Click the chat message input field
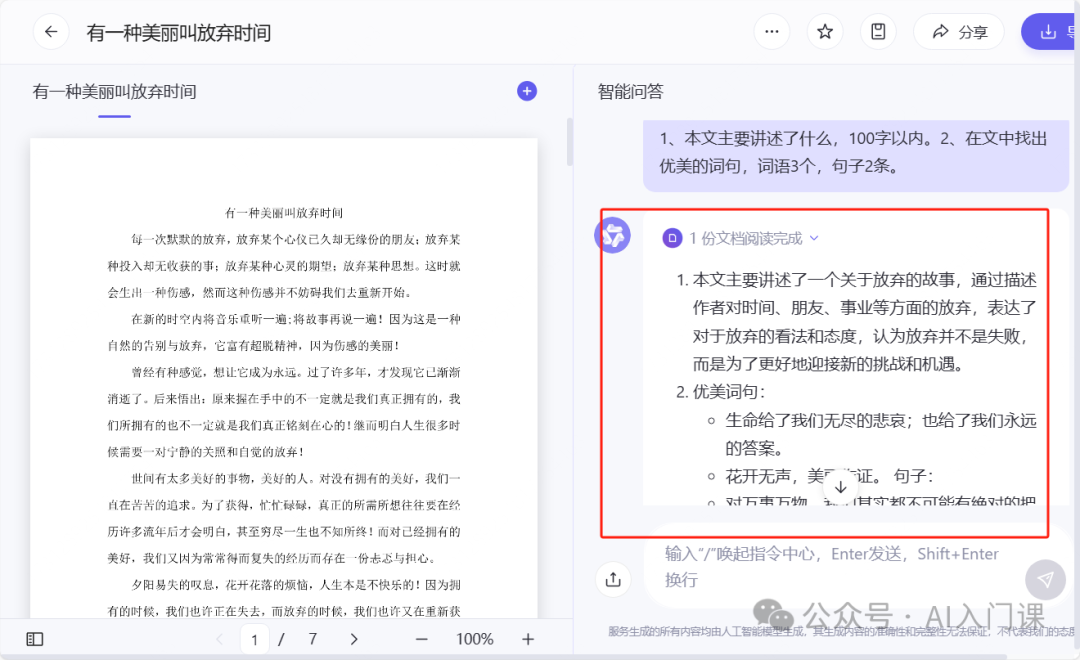 point(830,566)
